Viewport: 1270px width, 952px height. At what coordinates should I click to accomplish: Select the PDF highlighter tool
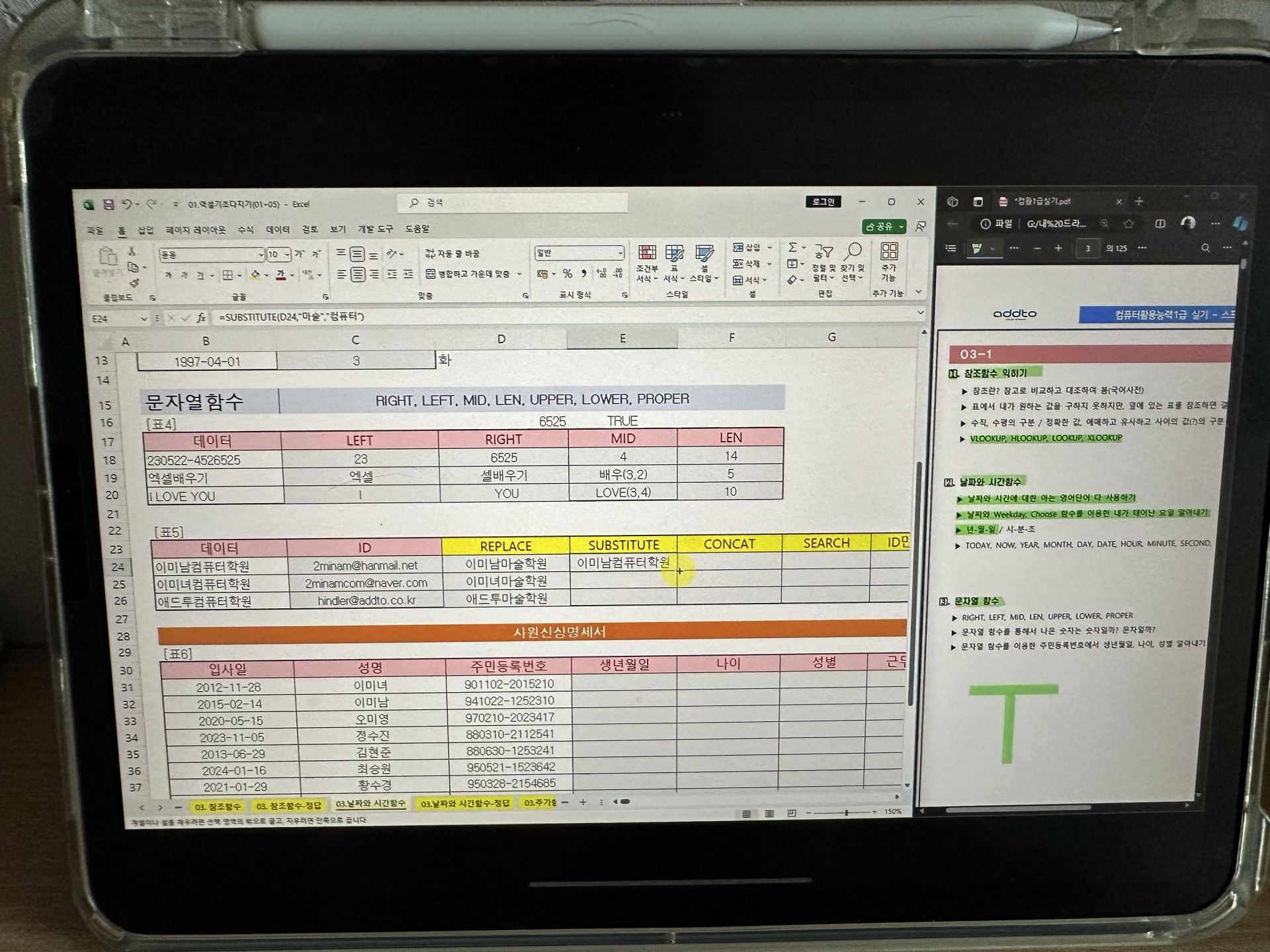click(x=976, y=249)
